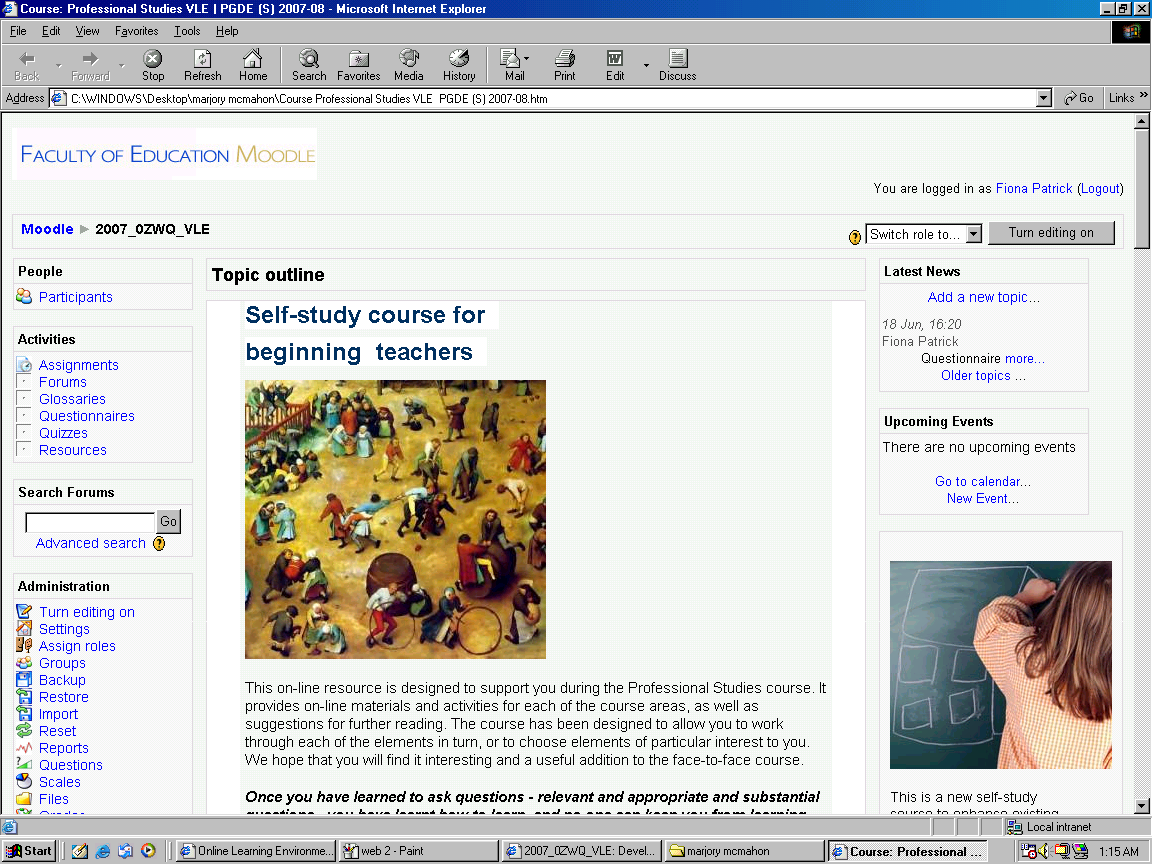Click the Assign roles icon
Viewport: 1152px width, 864px height.
pos(24,645)
